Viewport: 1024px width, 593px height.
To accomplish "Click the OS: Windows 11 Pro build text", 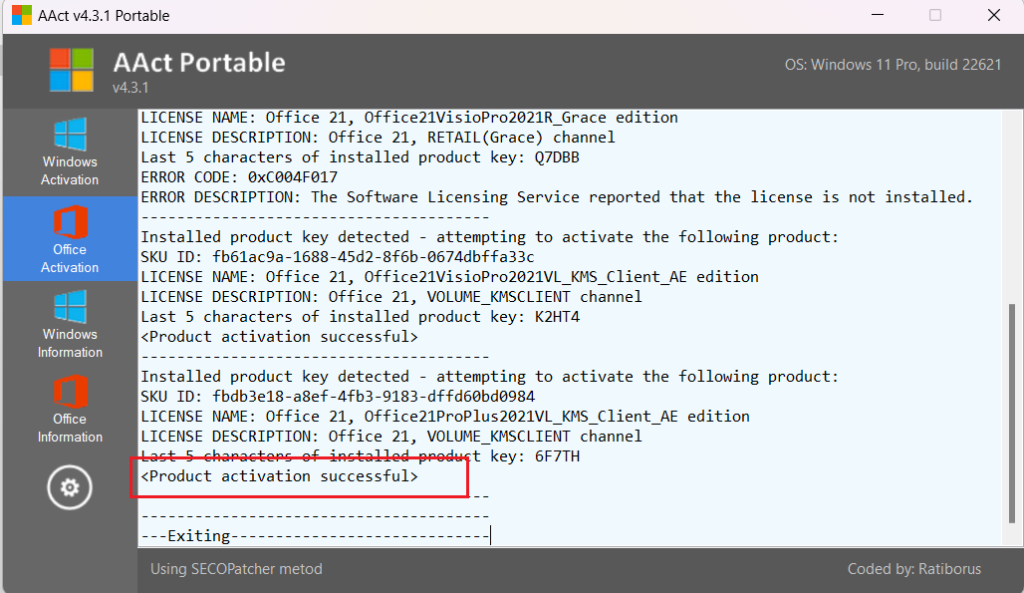I will (x=893, y=65).
